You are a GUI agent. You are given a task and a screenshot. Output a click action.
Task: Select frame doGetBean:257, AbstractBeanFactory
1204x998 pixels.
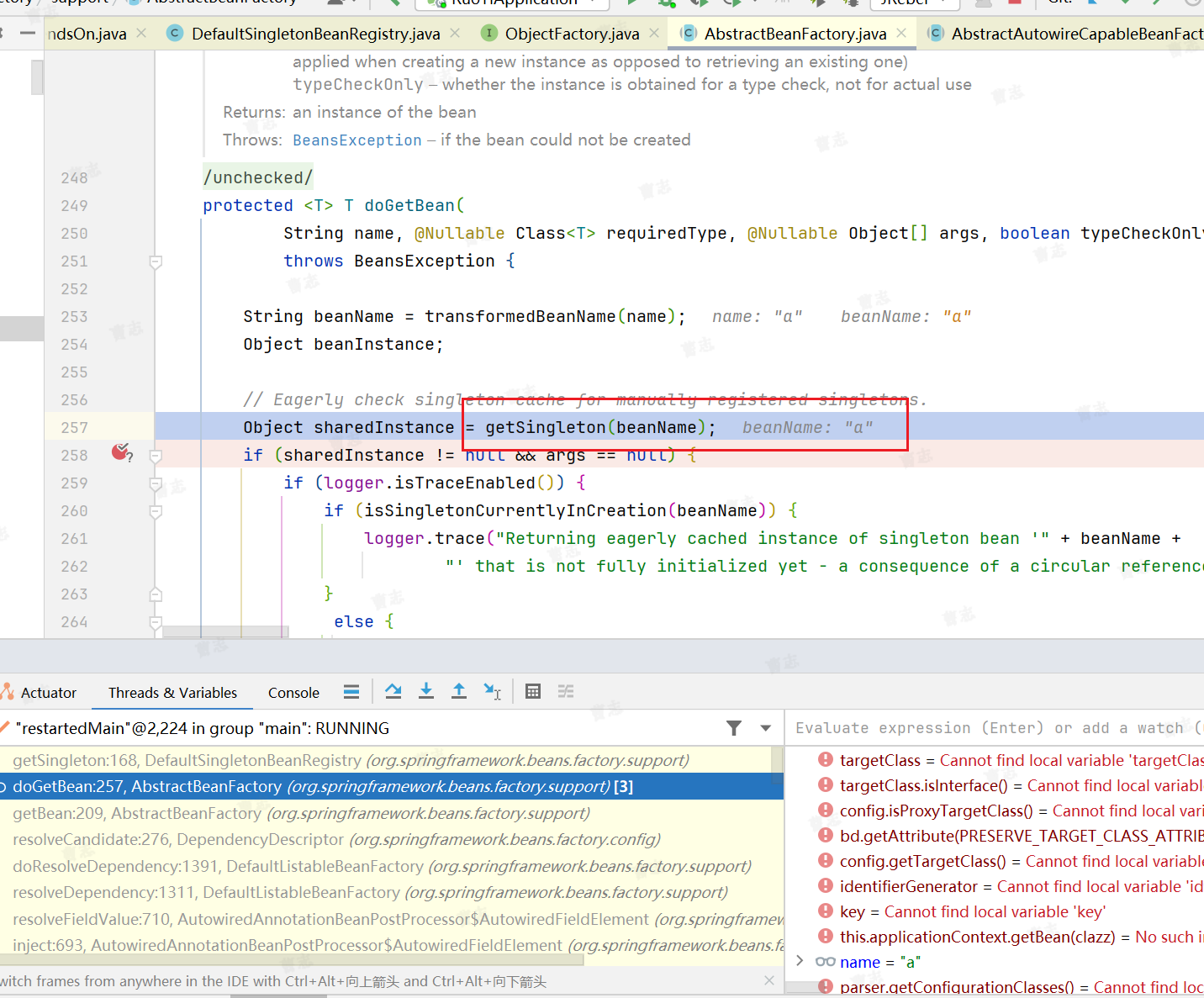point(391,787)
